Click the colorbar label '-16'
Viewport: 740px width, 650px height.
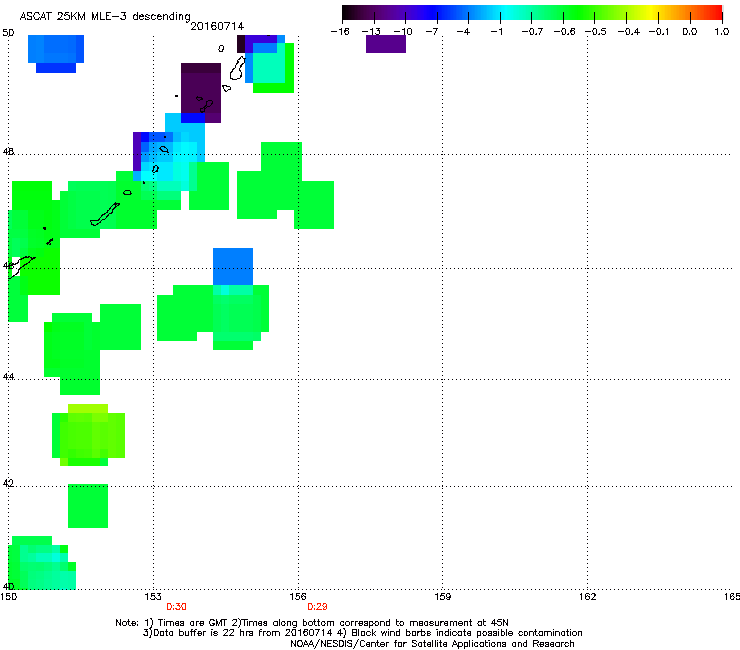[340, 32]
